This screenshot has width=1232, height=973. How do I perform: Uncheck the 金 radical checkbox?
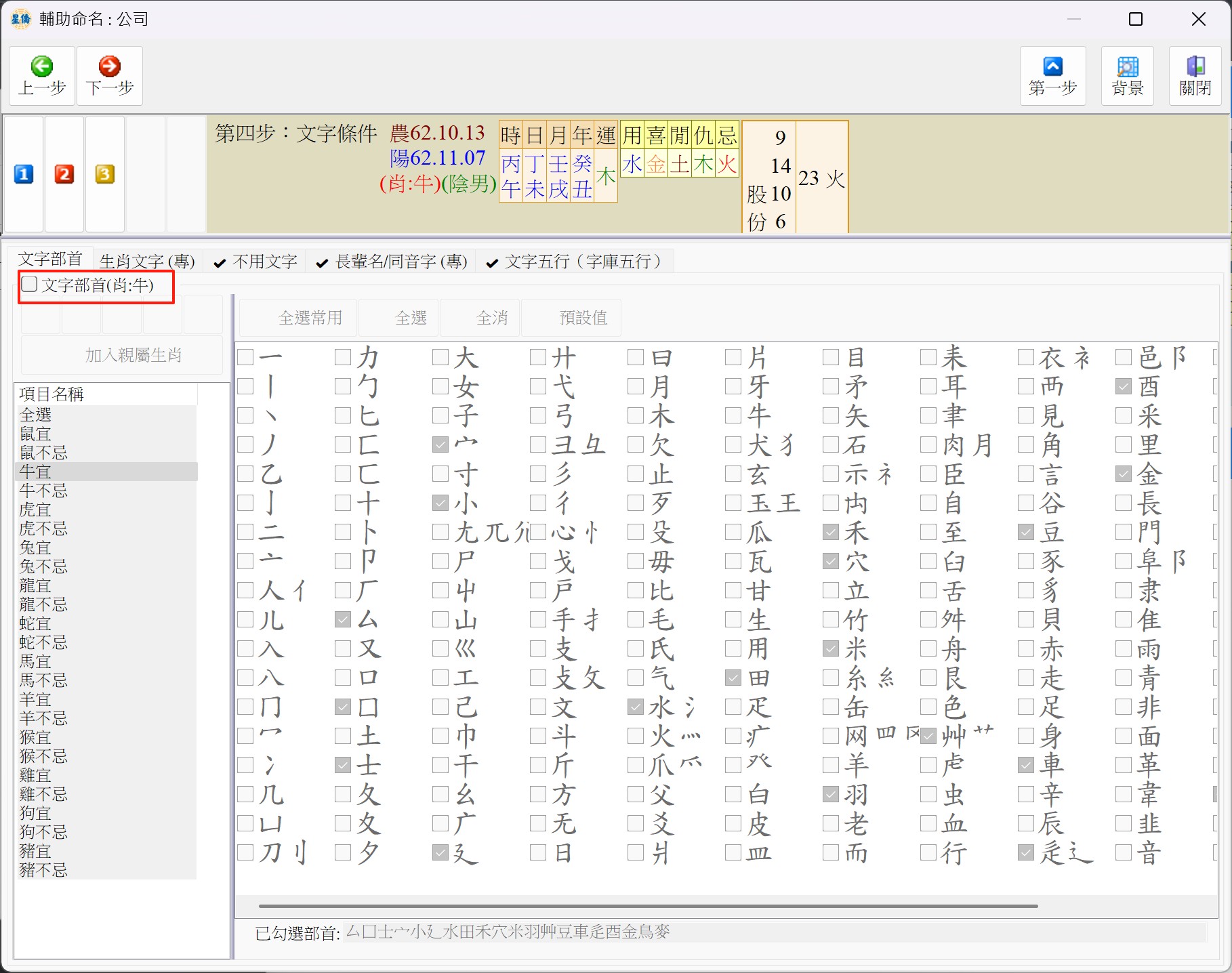tap(1124, 474)
